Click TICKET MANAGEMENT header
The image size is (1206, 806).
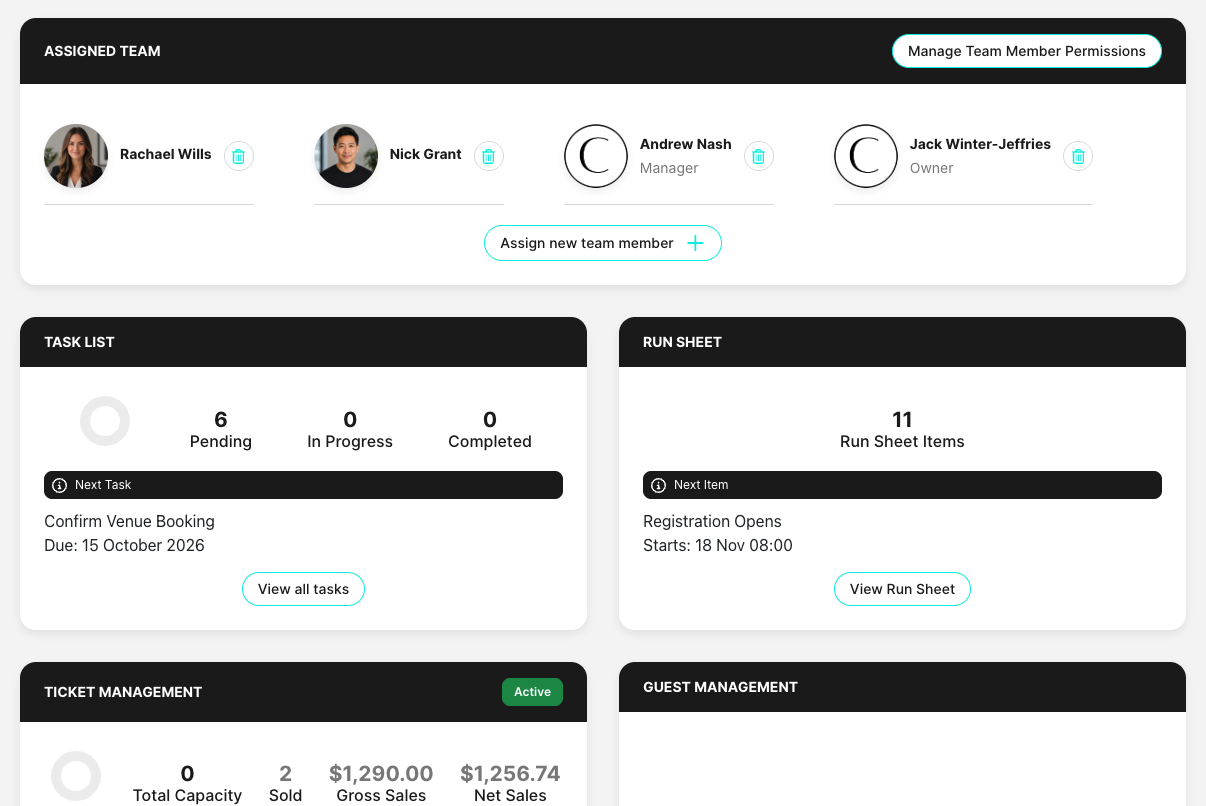[x=123, y=692]
